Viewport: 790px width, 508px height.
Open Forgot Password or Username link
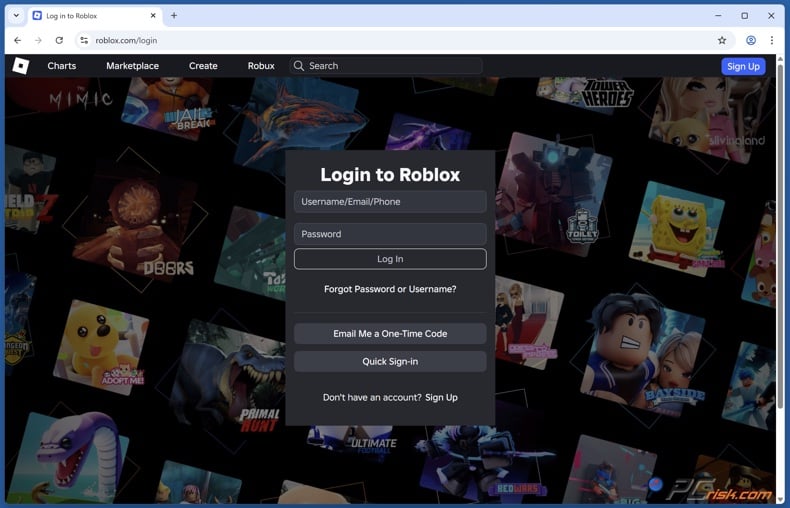[x=390, y=289]
